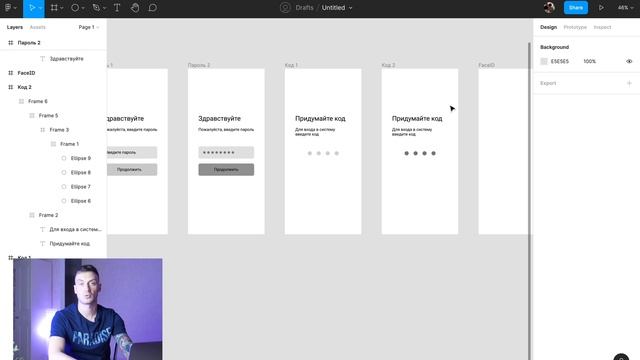Screen dimensions: 640x360
Task: Click the Здравствуйте heading in Пароль 2 frame
Action: [x=220, y=119]
